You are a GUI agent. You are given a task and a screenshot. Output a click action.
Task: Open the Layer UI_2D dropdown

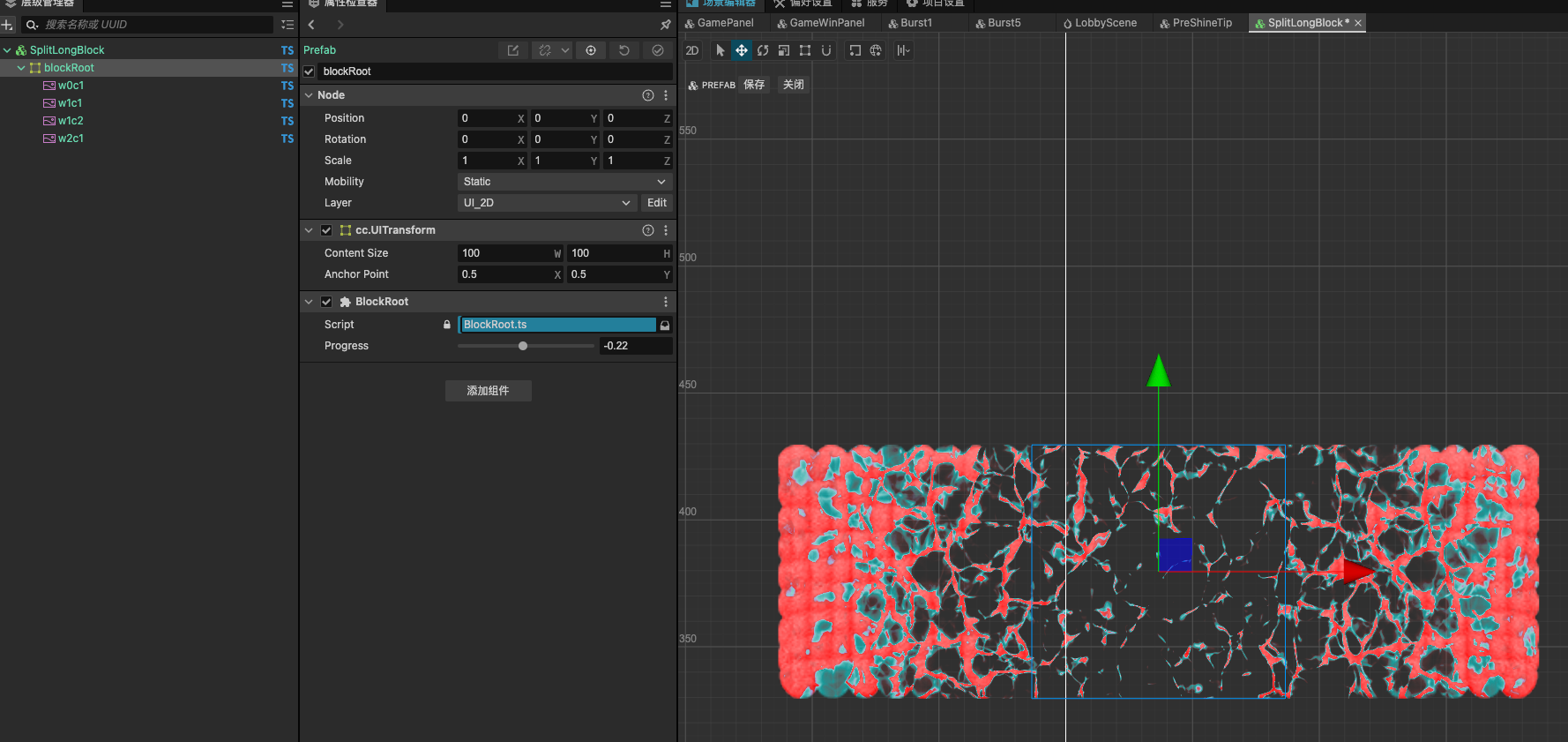(x=547, y=203)
